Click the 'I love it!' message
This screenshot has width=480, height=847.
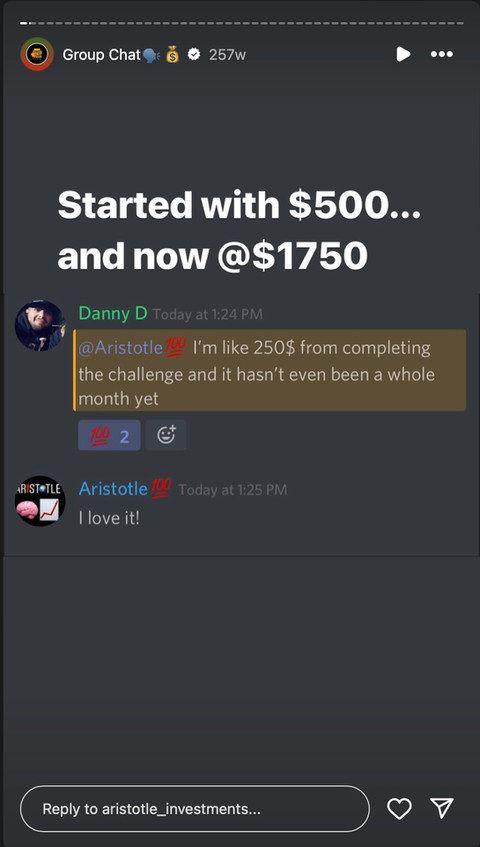109,519
